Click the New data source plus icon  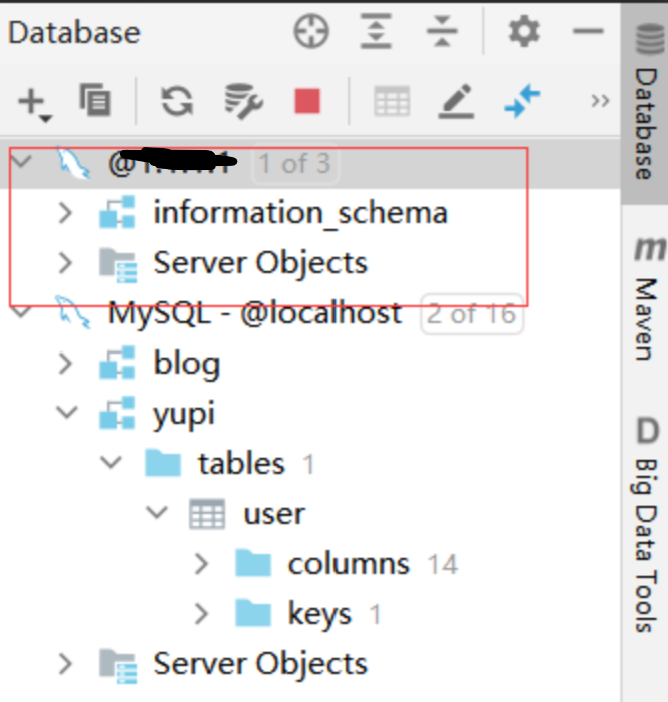[x=32, y=100]
